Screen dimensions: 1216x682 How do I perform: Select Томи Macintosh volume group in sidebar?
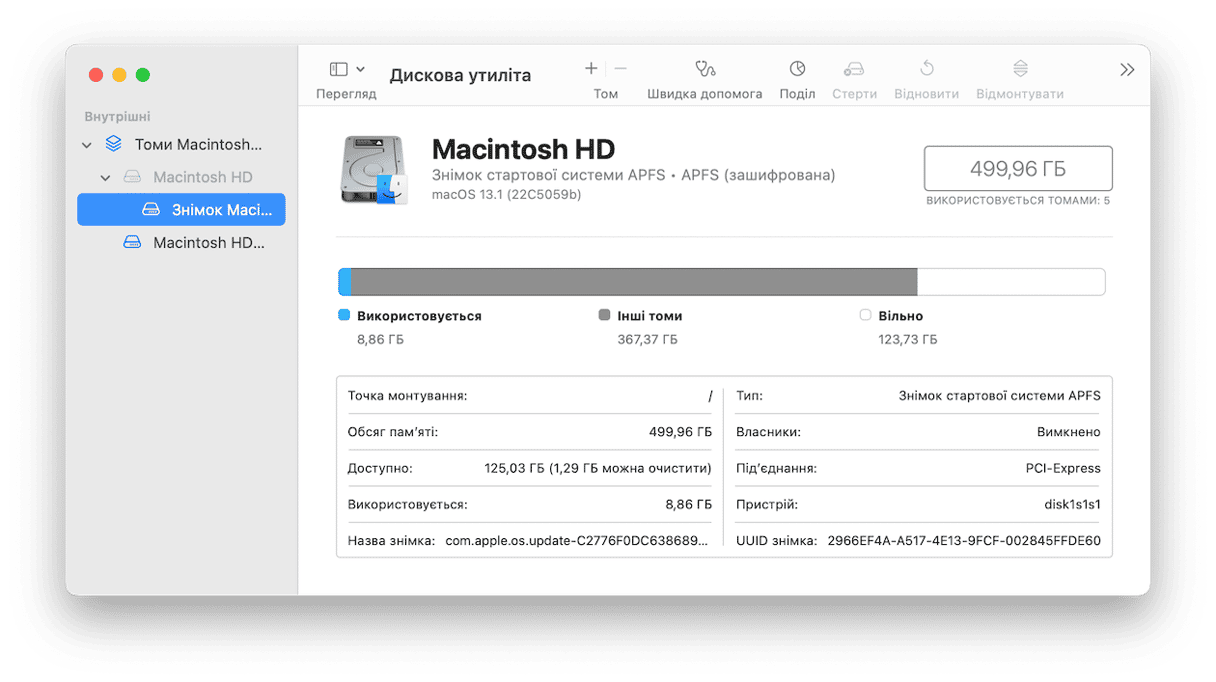(198, 145)
